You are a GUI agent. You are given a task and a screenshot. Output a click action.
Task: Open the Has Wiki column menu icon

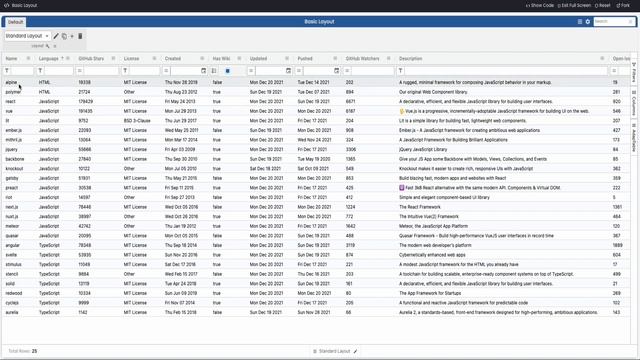(239, 58)
